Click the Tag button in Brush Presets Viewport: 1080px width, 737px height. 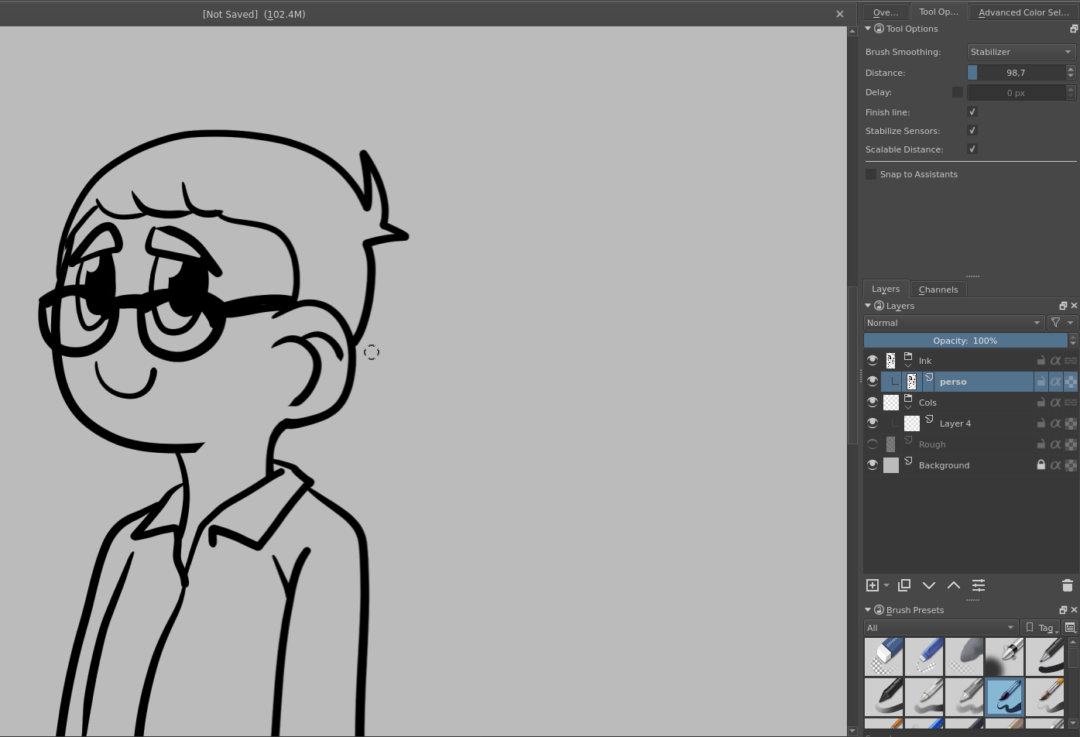tap(1042, 627)
